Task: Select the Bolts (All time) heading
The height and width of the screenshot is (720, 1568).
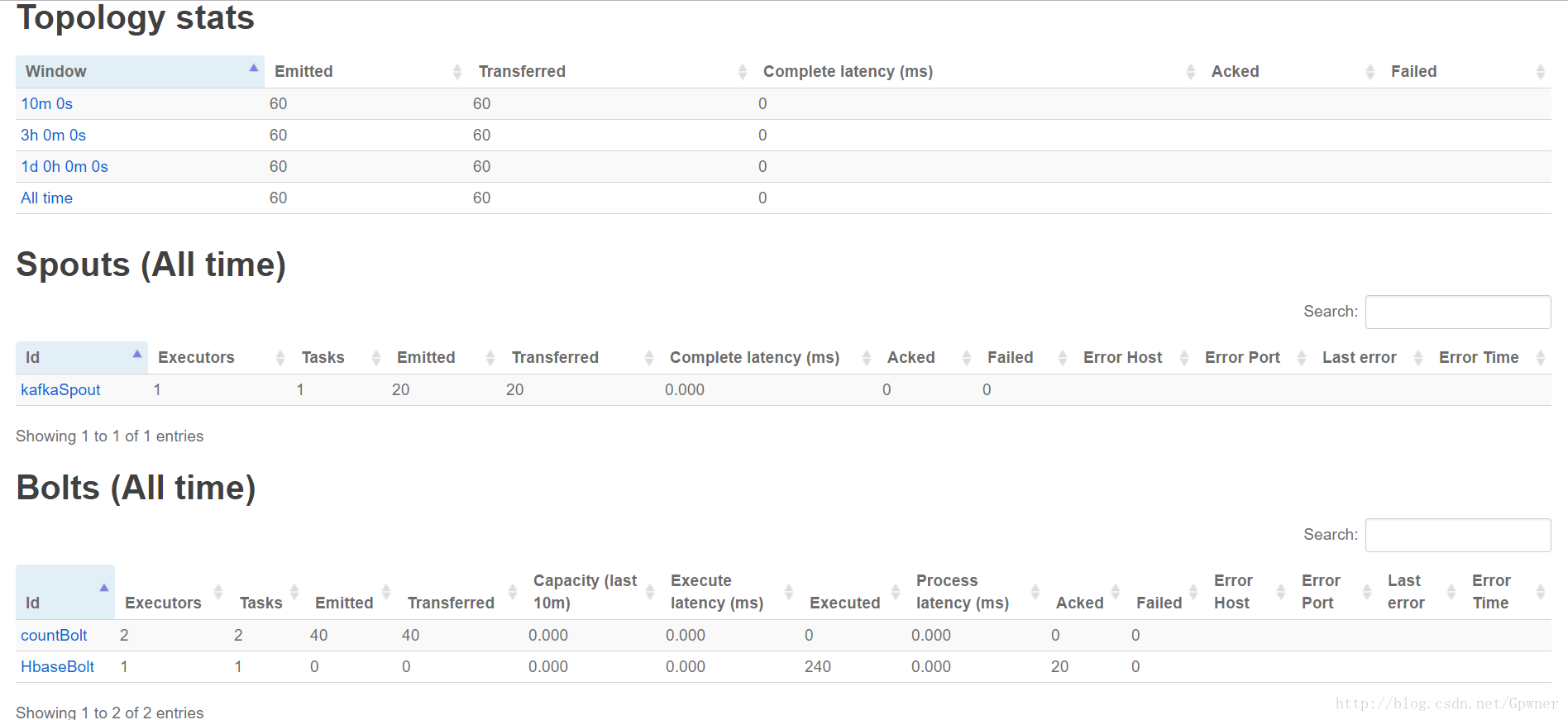Action: [136, 488]
